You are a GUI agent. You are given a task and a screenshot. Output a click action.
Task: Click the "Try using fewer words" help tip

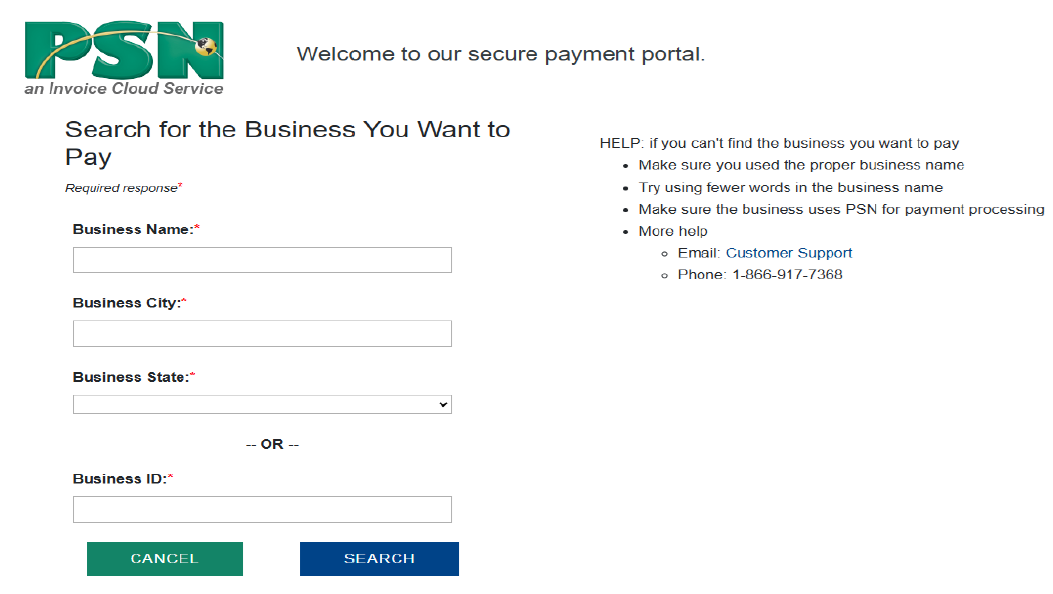790,187
